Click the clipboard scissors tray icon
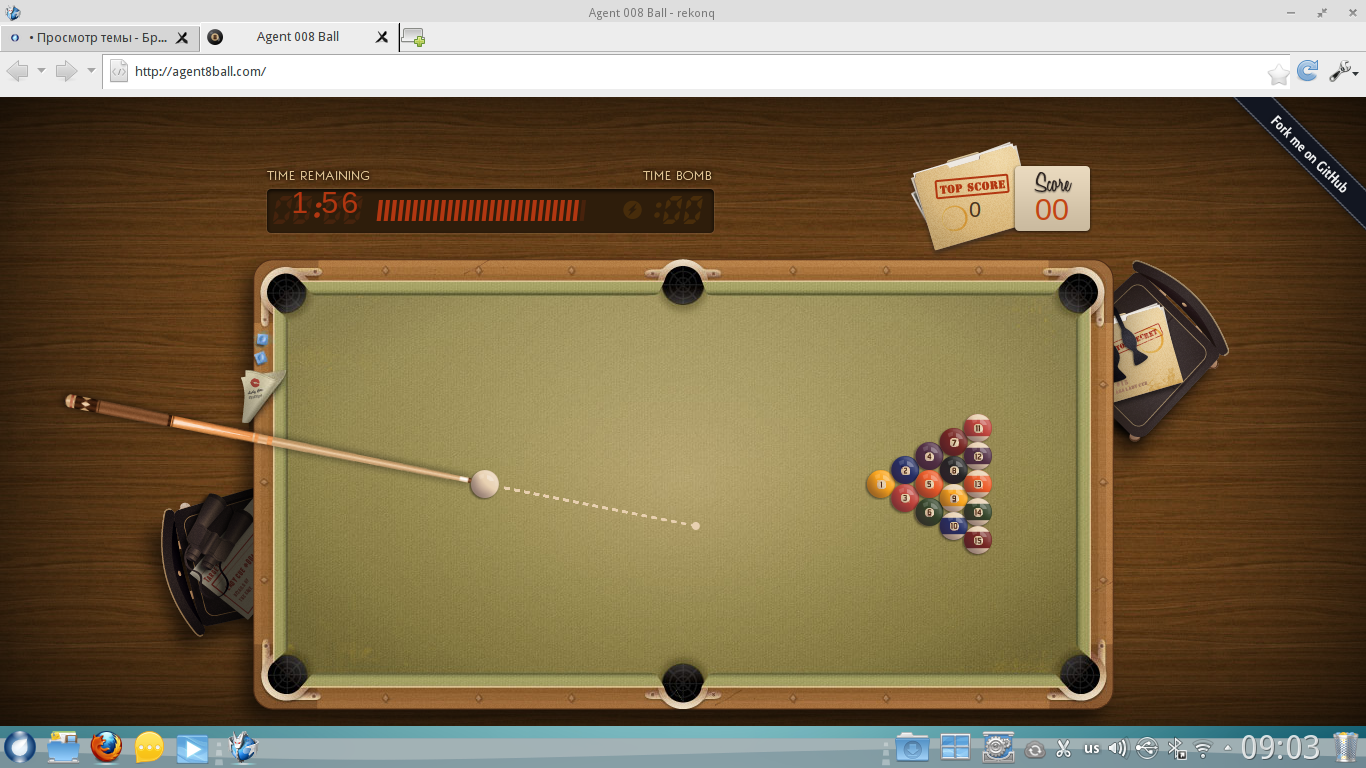Image resolution: width=1366 pixels, height=768 pixels. point(1063,748)
